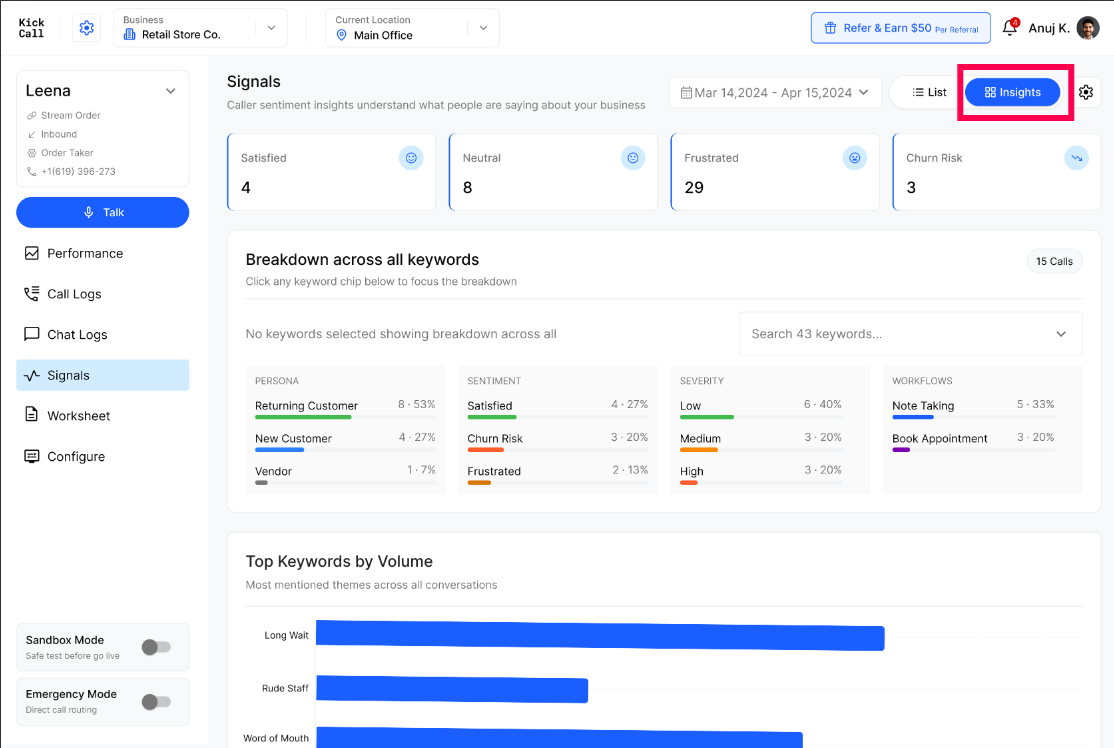Click Refer & Earn $50 button
This screenshot has width=1114, height=748.
(901, 28)
